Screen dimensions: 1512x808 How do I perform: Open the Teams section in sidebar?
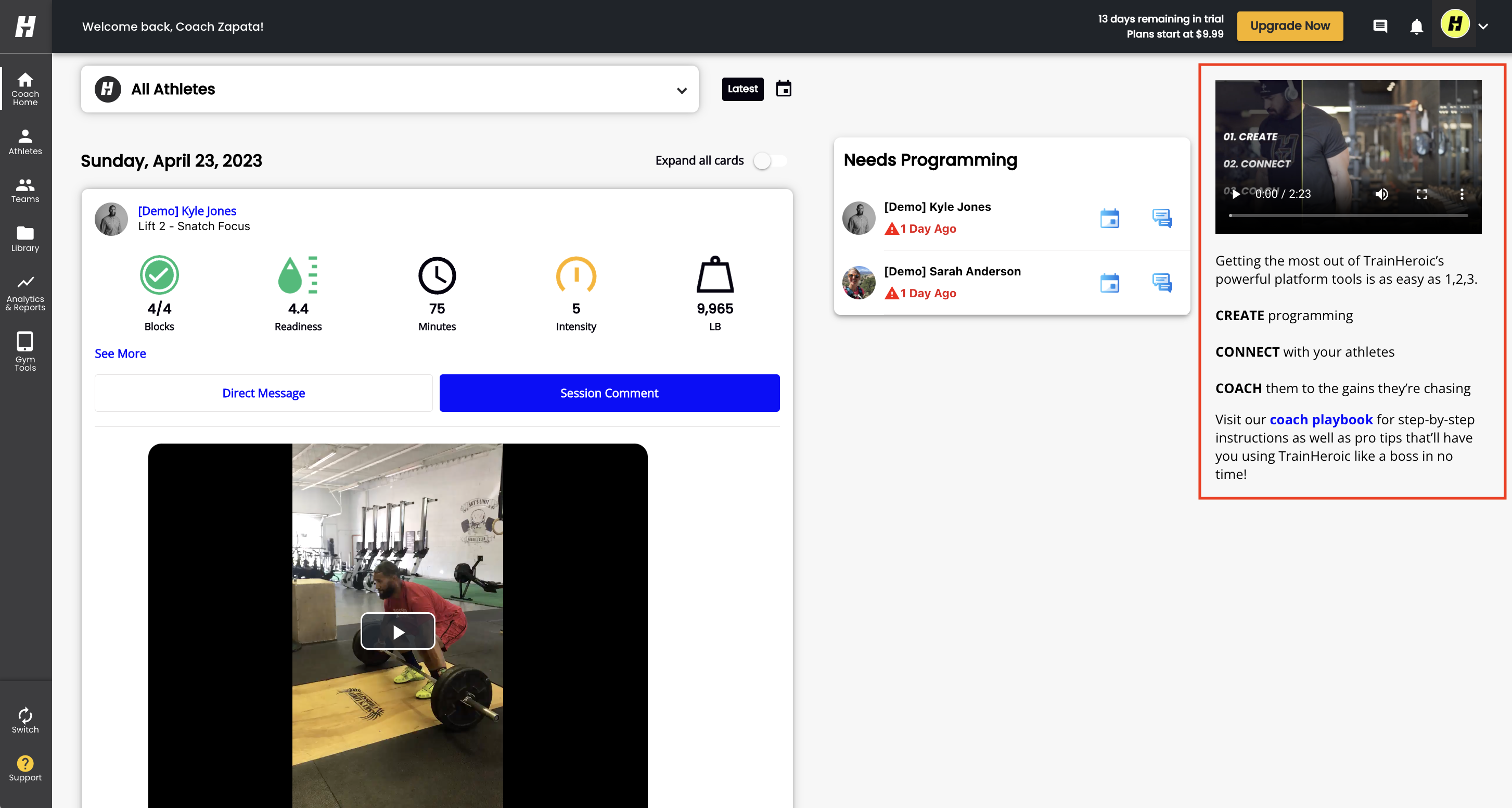click(x=25, y=191)
